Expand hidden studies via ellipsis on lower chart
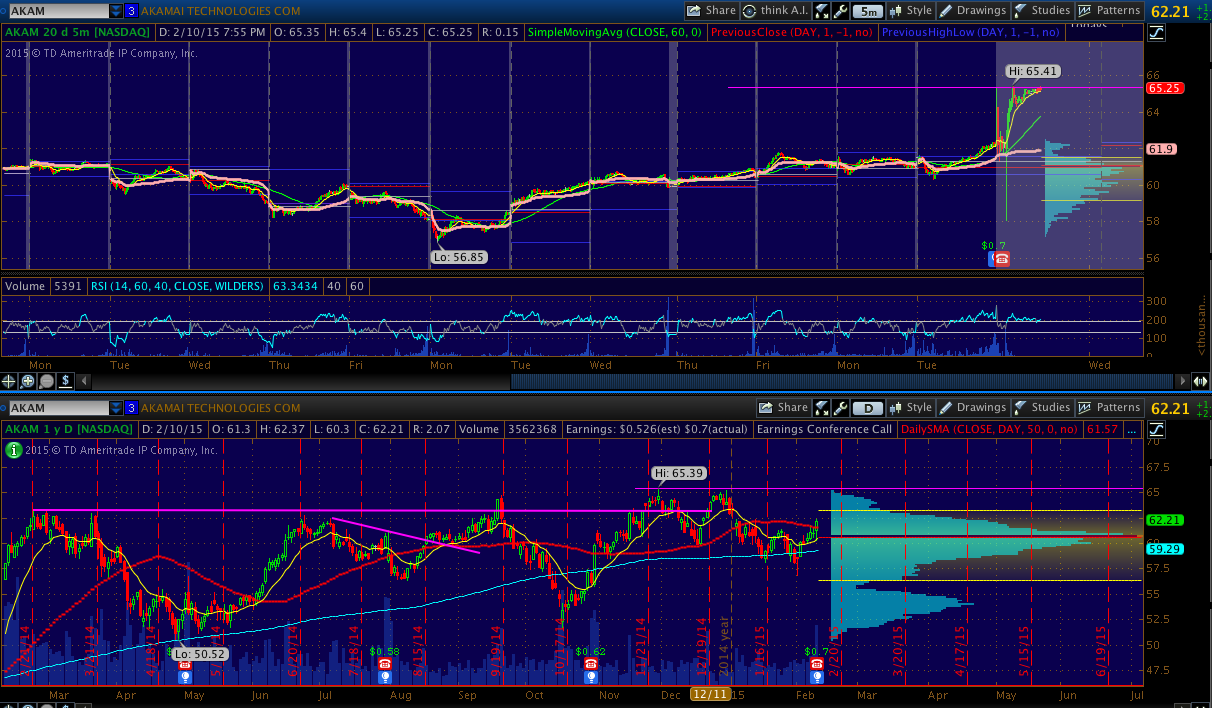The height and width of the screenshot is (708, 1212). point(1131,429)
